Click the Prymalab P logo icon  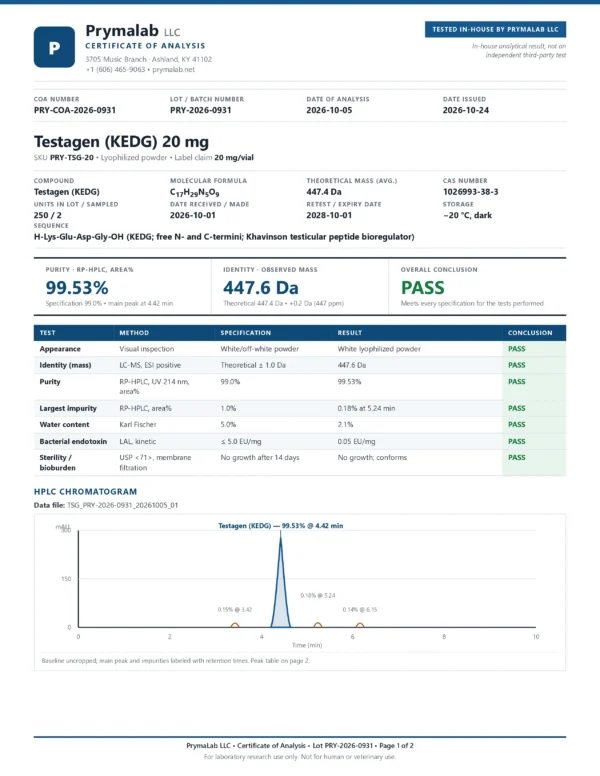54,47
